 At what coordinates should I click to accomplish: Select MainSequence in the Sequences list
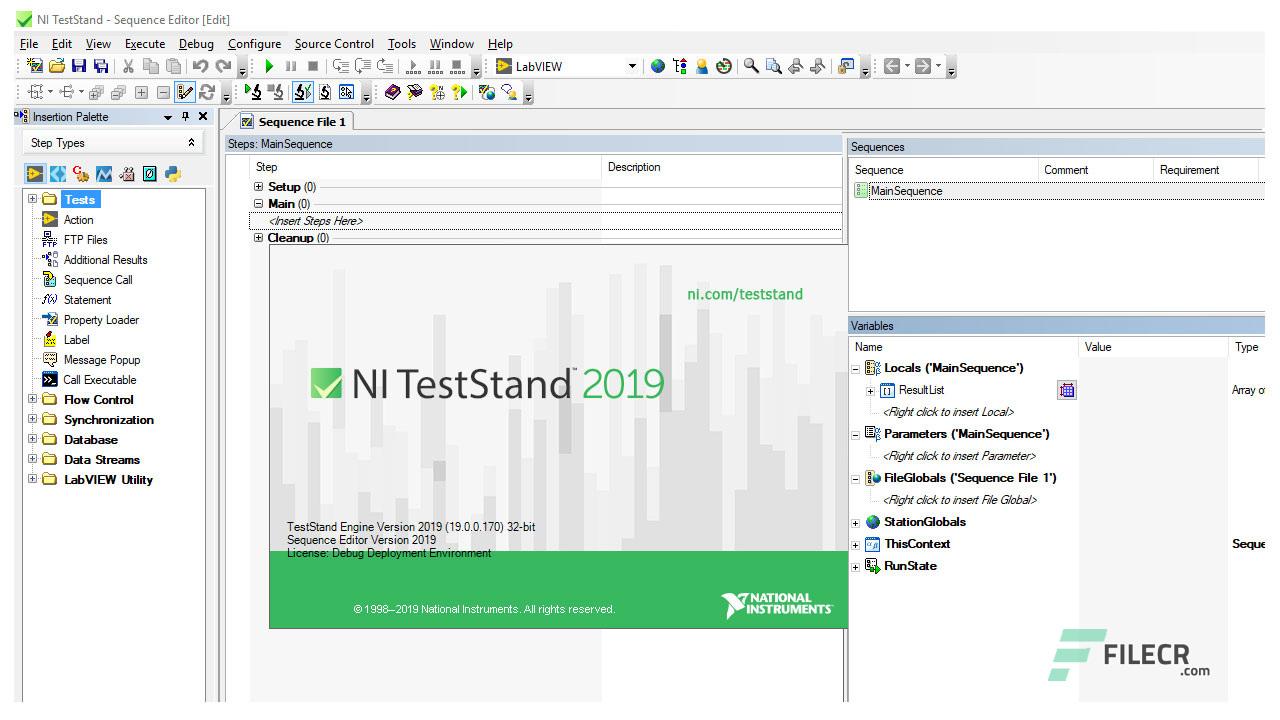coord(906,191)
